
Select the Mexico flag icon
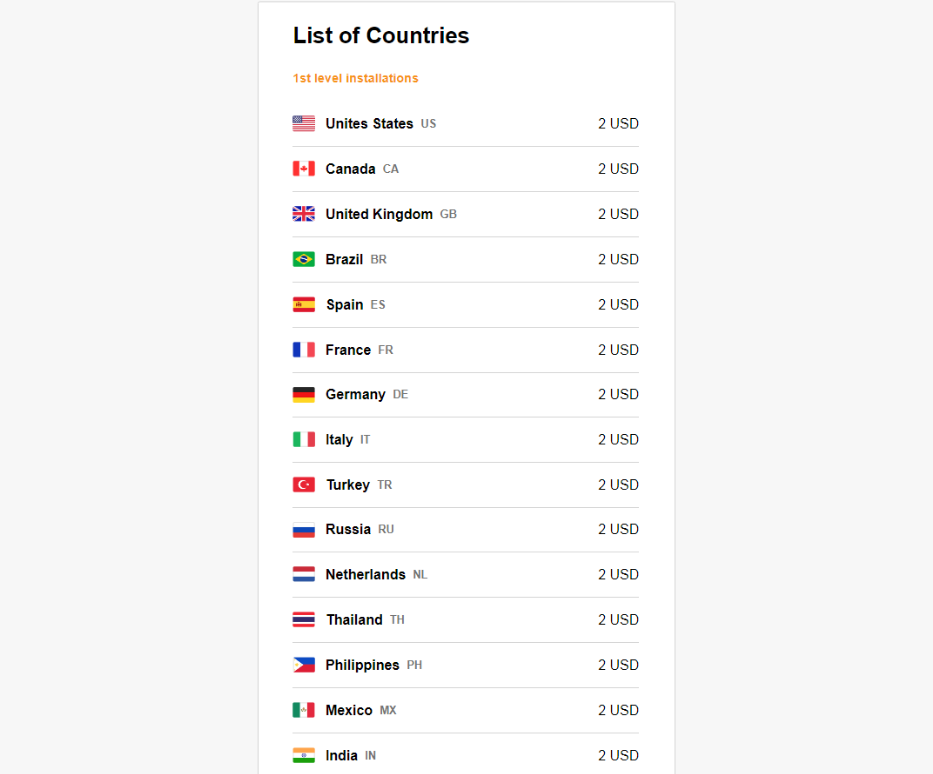pos(303,710)
